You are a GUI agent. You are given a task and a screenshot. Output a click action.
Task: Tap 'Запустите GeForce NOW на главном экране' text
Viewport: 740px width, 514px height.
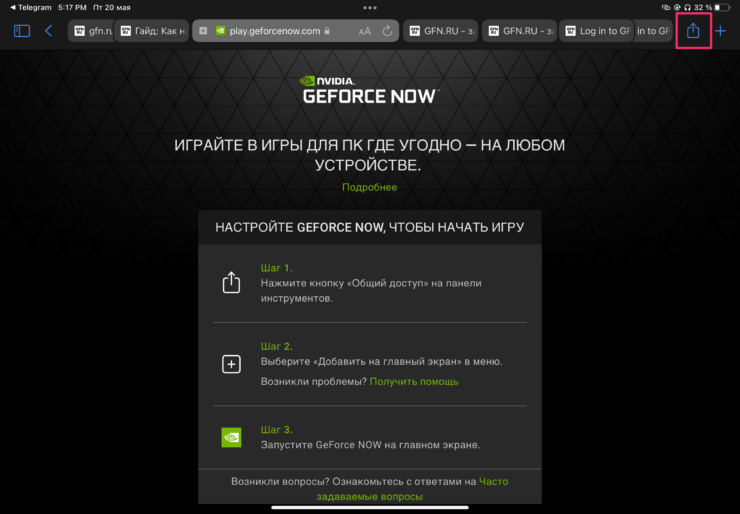pyautogui.click(x=370, y=445)
